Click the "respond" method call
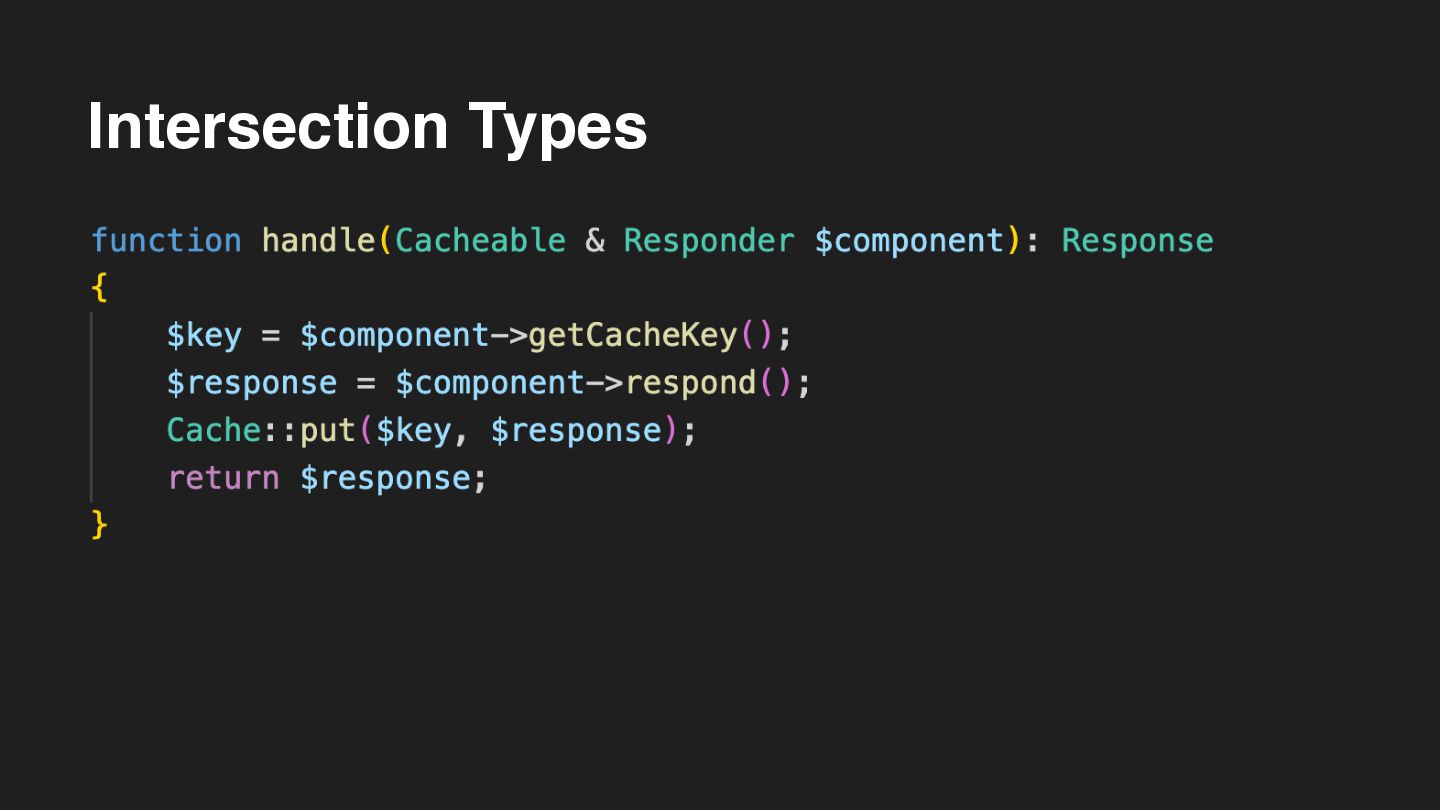The image size is (1440, 810). tap(690, 383)
